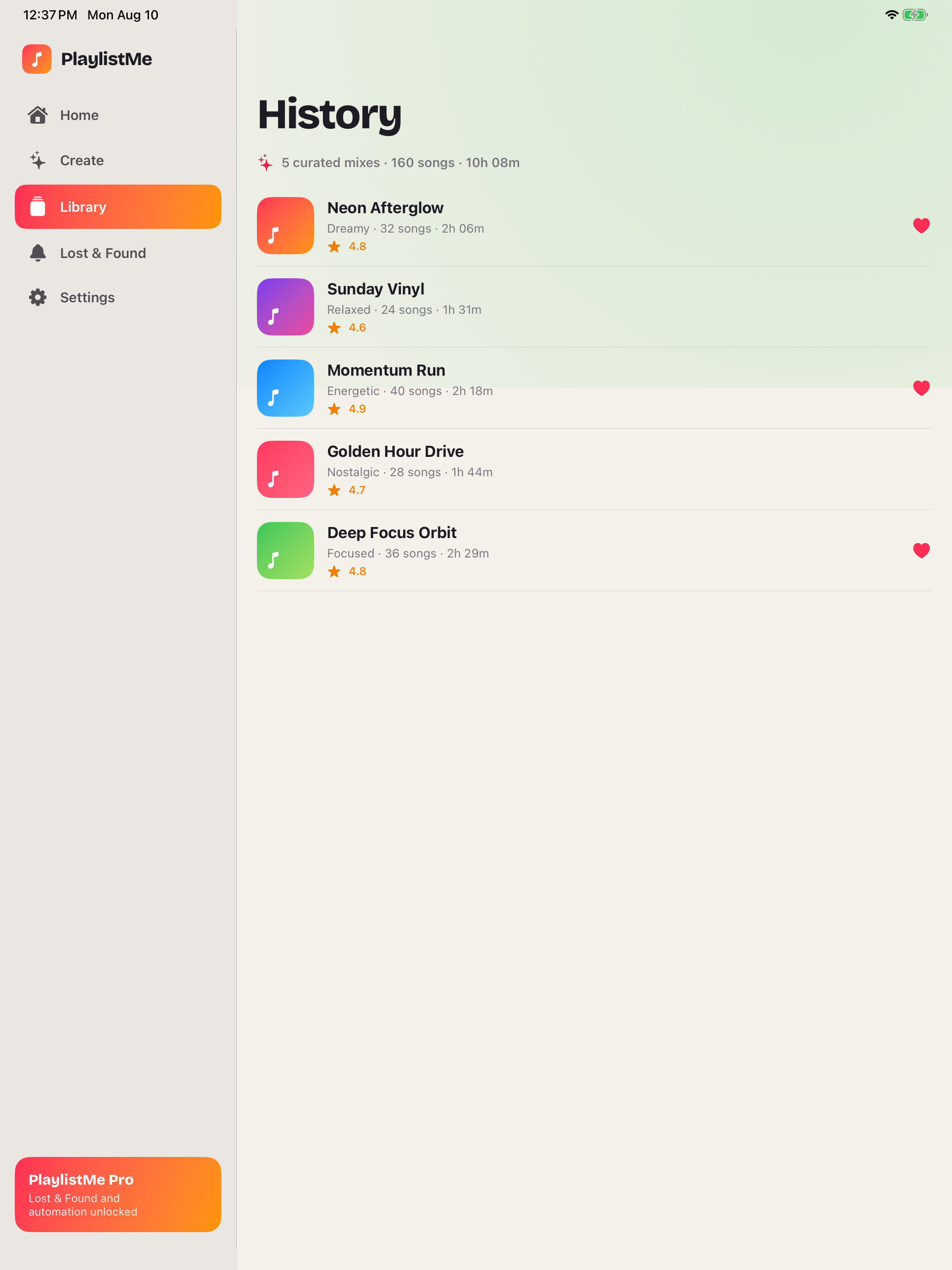Click the sparkle icon beside curated mixes
This screenshot has width=952, height=1270.
[265, 162]
